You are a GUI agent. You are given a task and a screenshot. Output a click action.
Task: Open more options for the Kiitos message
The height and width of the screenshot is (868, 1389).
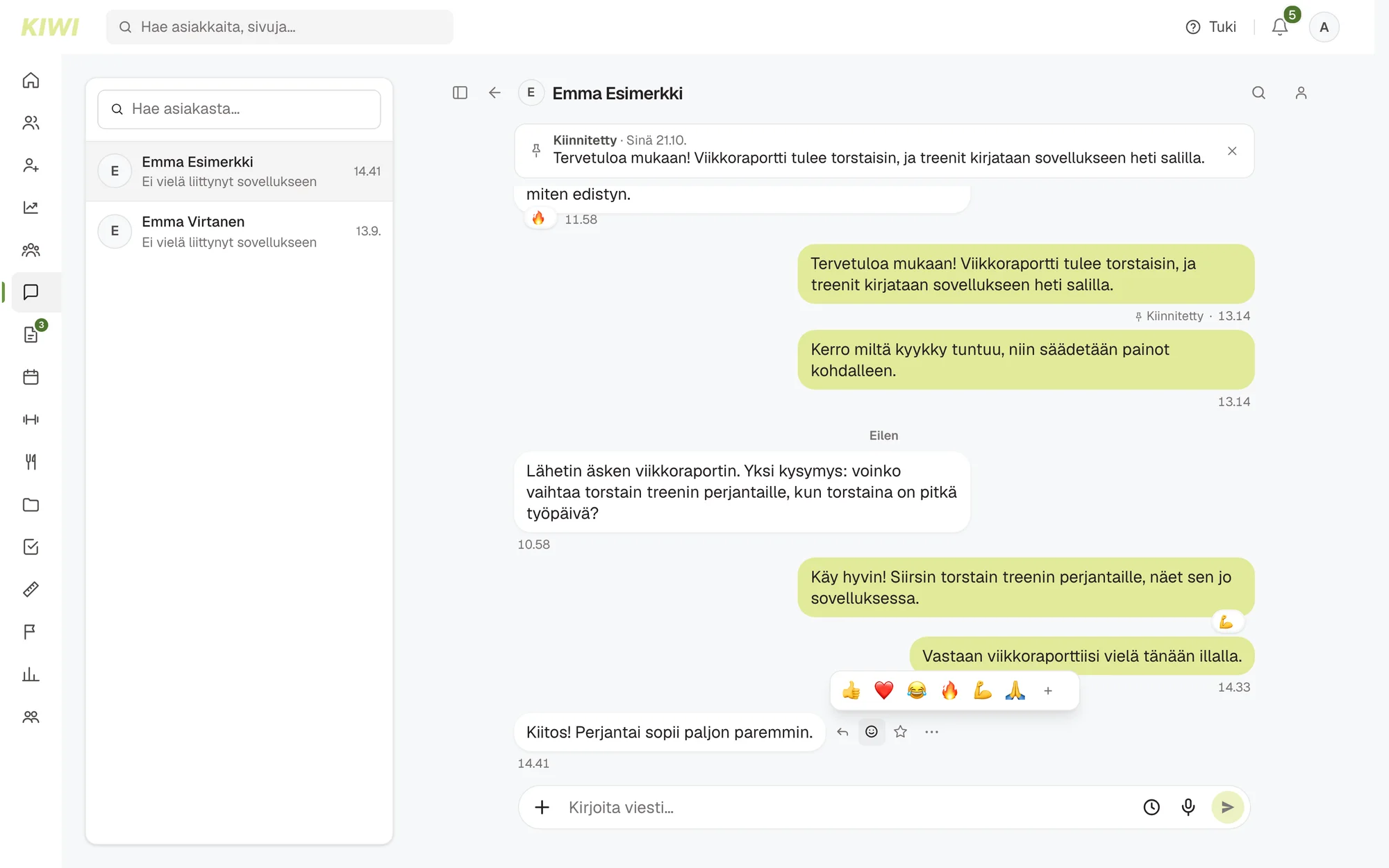coord(931,732)
